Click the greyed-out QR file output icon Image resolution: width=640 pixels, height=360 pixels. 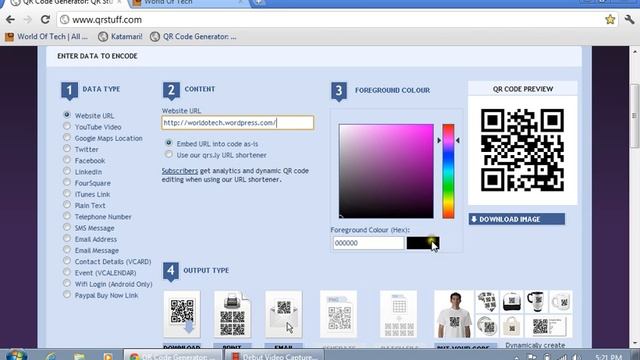pyautogui.click(x=338, y=314)
